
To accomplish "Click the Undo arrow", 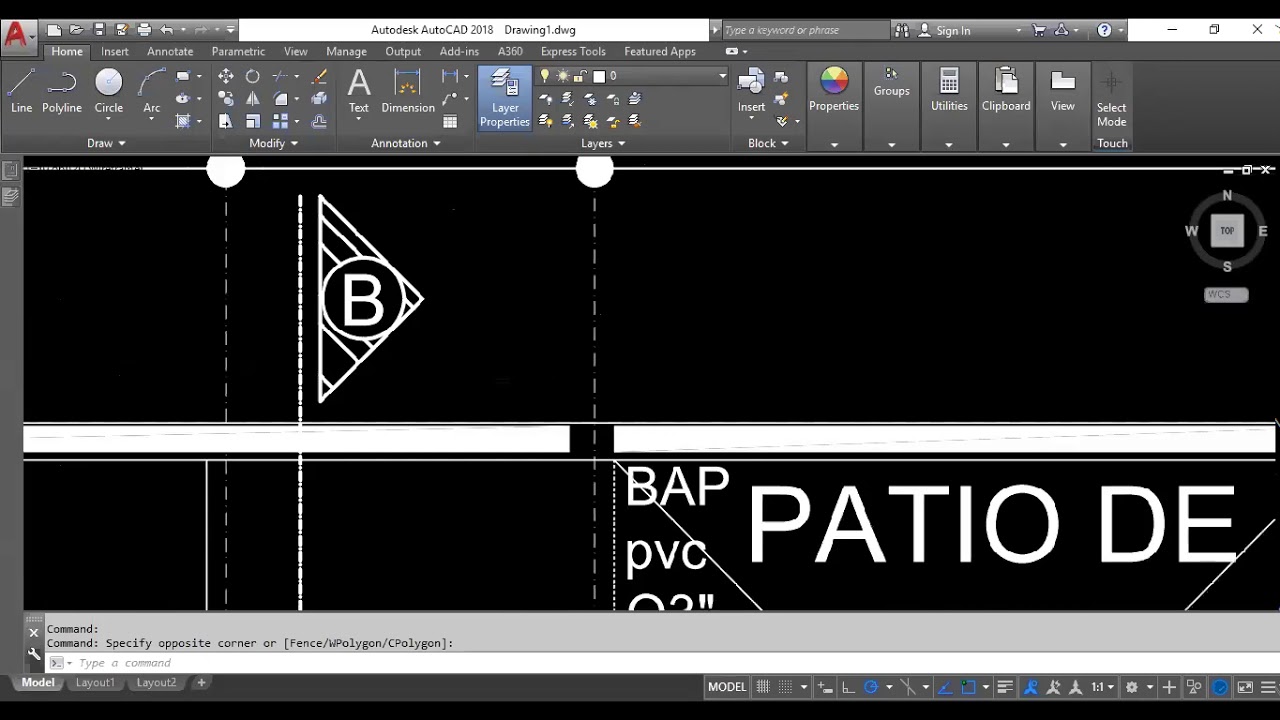I will tap(167, 30).
